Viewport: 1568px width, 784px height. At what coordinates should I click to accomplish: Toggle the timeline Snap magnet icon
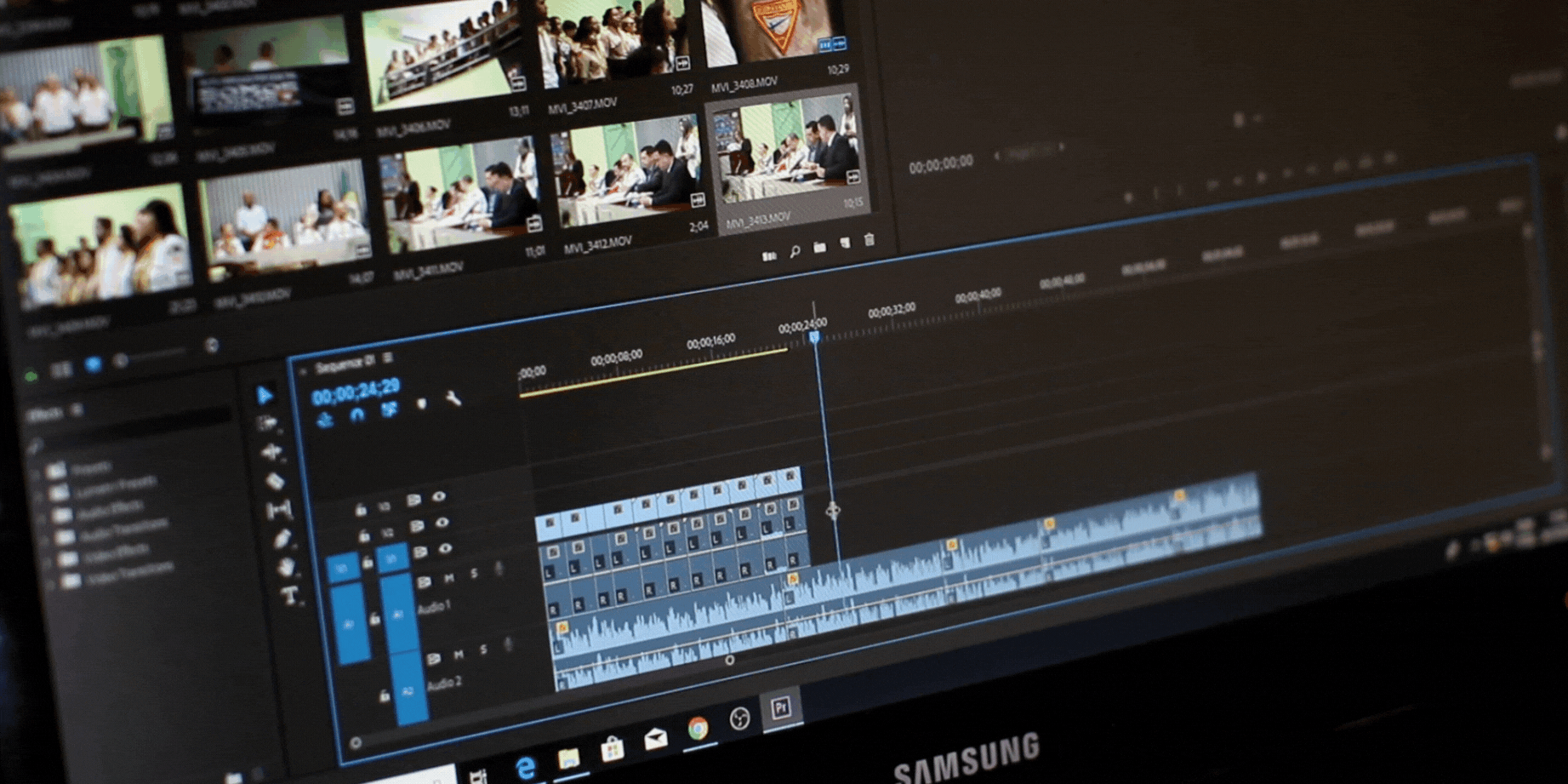pyautogui.click(x=356, y=415)
